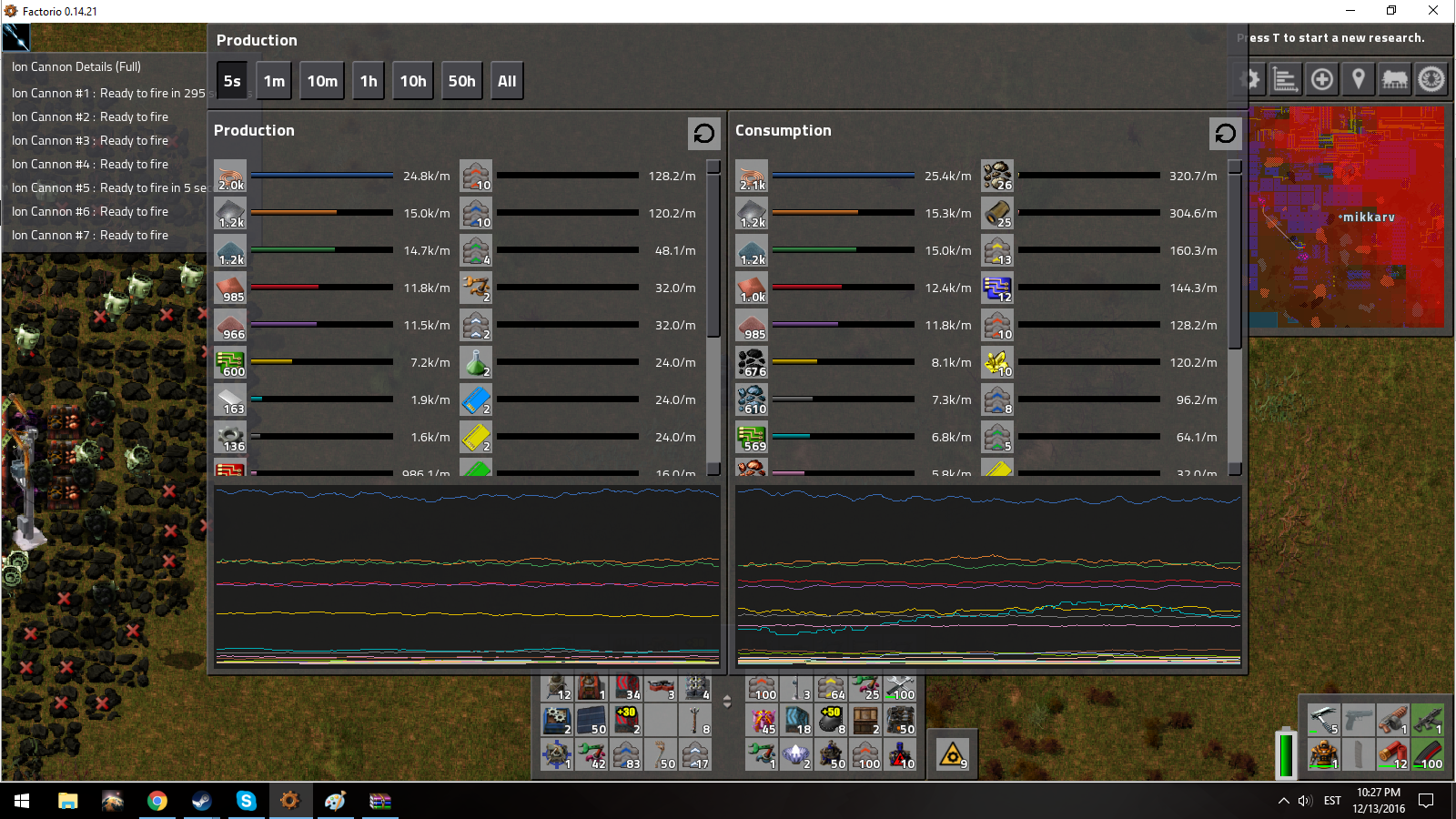This screenshot has width=1456, height=819.
Task: Select the +50 bomb item slot in quickbar
Action: click(832, 720)
